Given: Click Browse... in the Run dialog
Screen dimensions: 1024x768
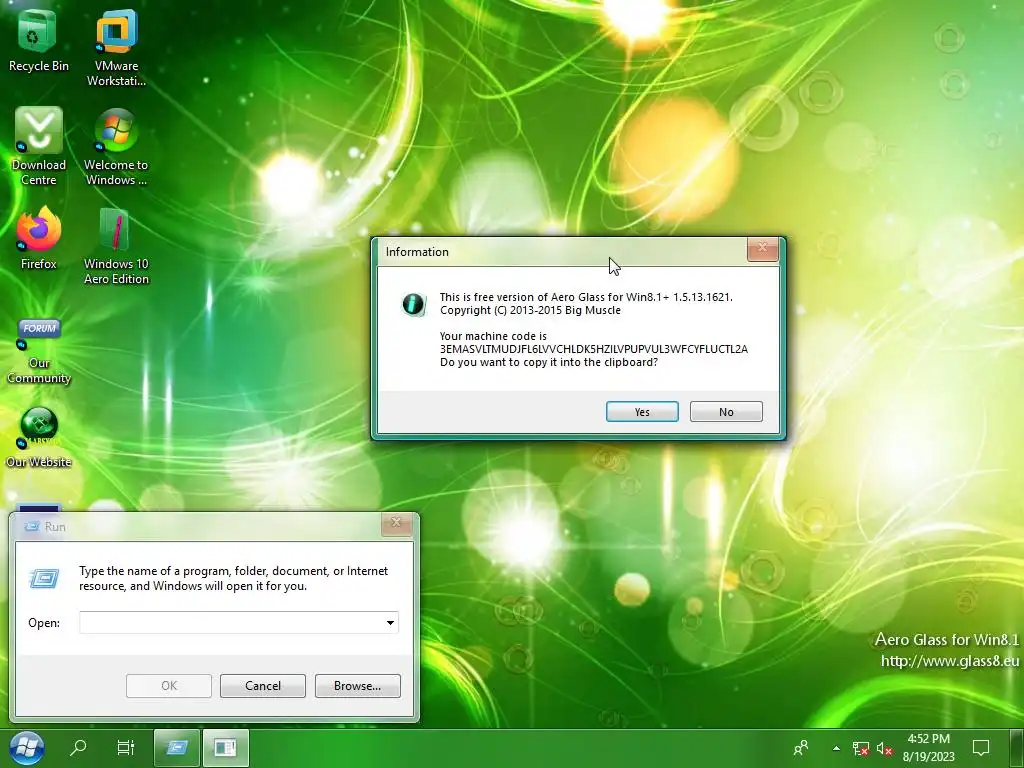Looking at the screenshot, I should pos(357,686).
